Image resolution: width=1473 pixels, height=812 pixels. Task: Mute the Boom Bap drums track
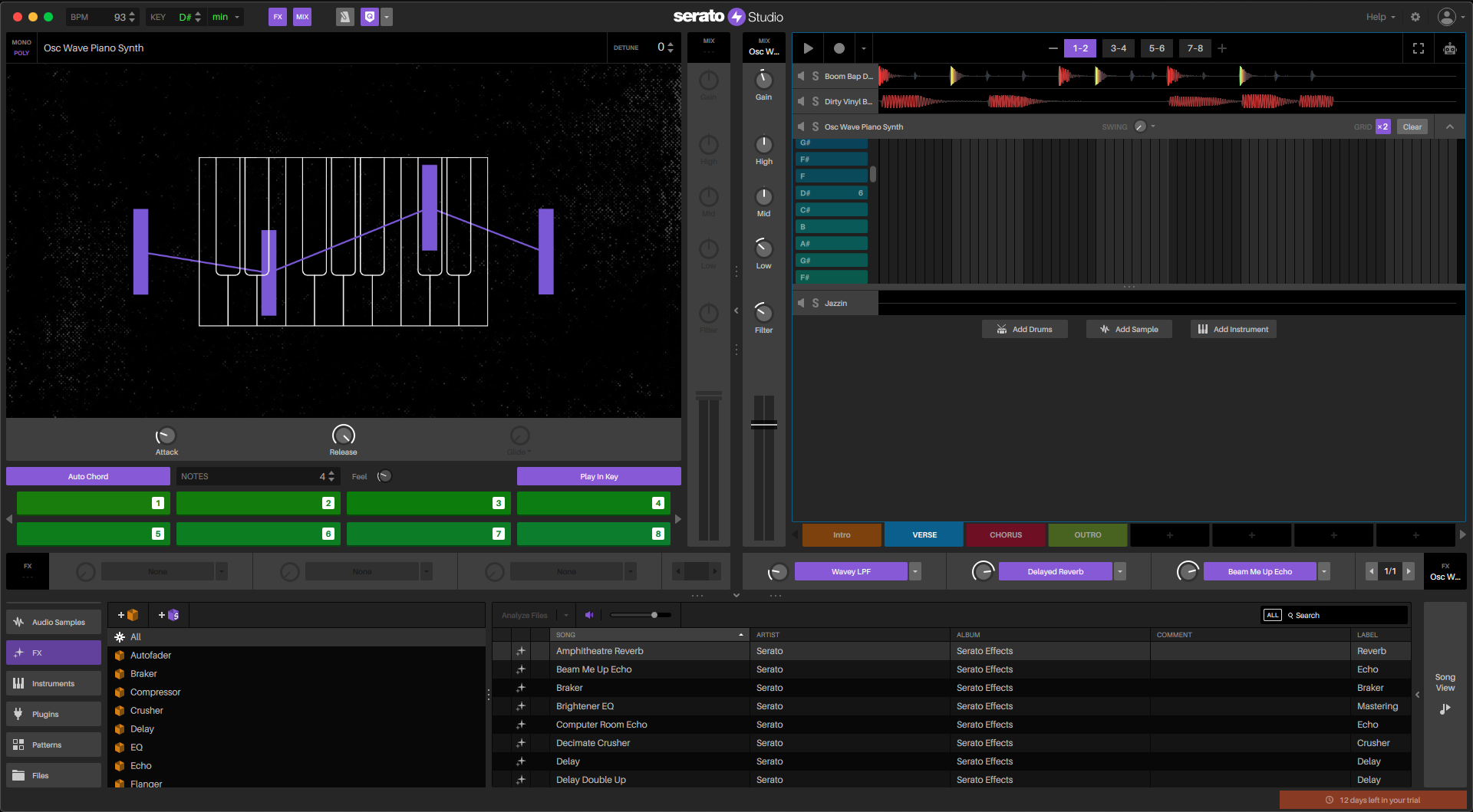801,76
